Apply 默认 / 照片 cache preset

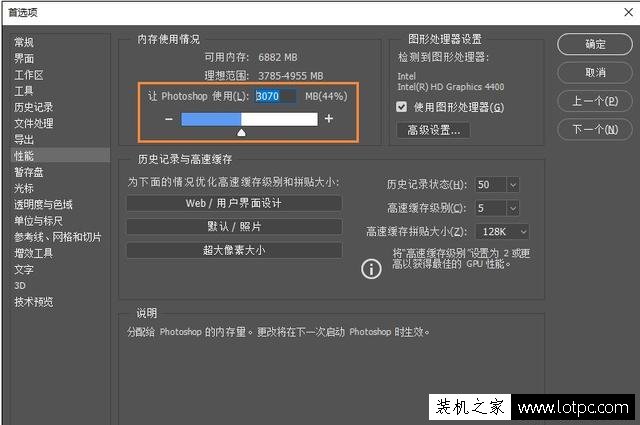click(x=234, y=227)
